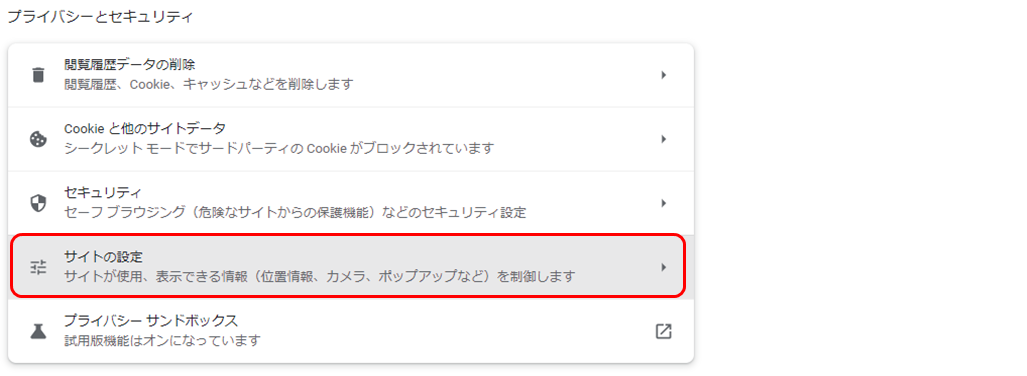Open 閲覧履歴データの削除 title
This screenshot has height=376, width=1027.
(130, 65)
